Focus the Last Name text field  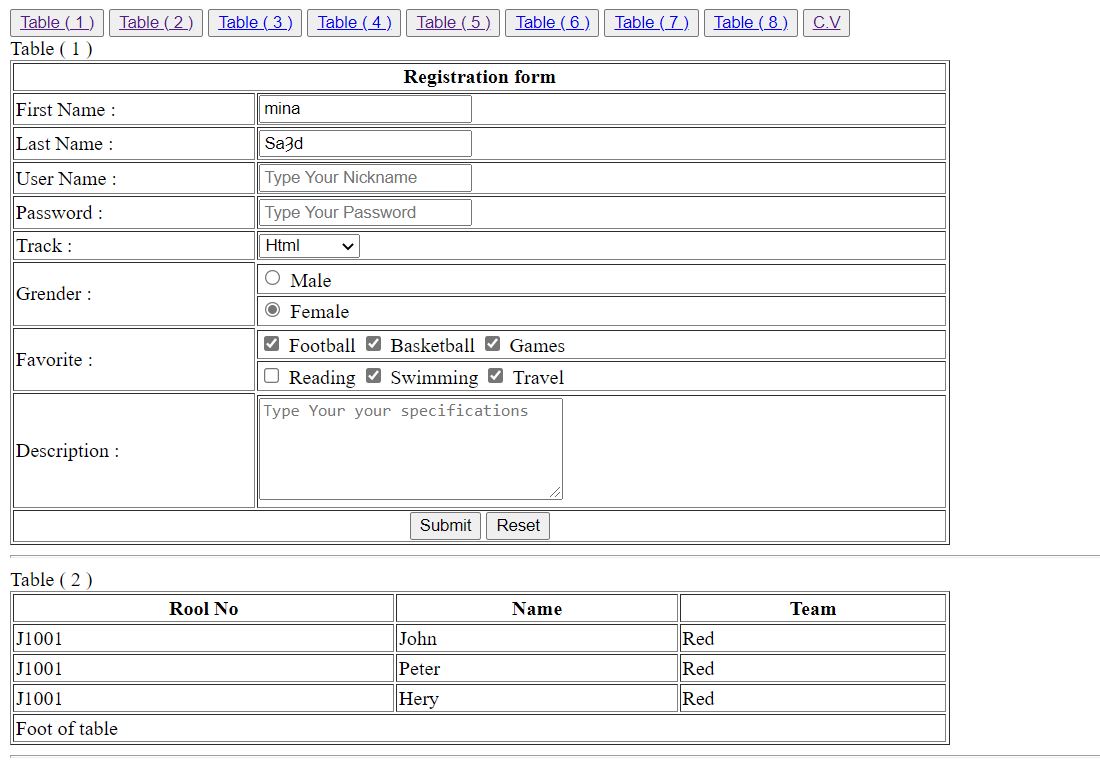(365, 143)
